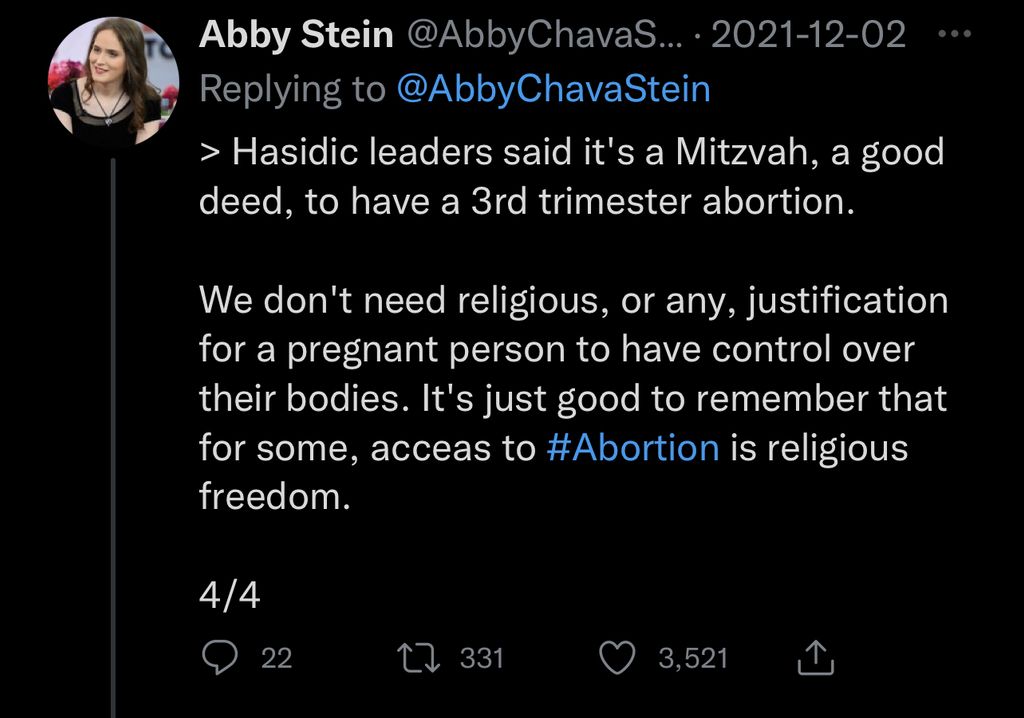Click the paragraph starting "Hasidic leaders said"
The image size is (1024, 718).
[x=570, y=176]
